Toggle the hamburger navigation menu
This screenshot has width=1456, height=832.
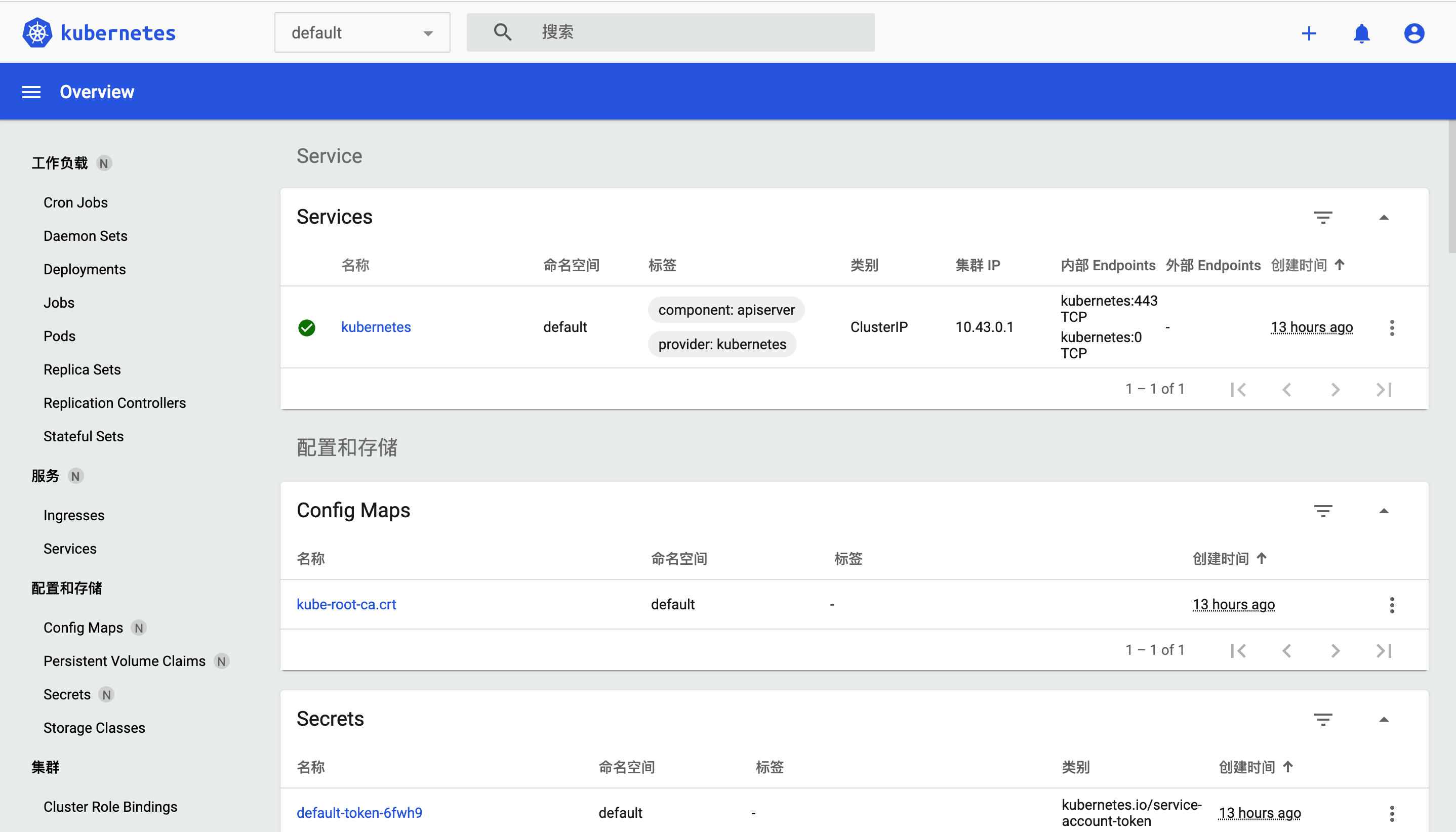click(31, 92)
